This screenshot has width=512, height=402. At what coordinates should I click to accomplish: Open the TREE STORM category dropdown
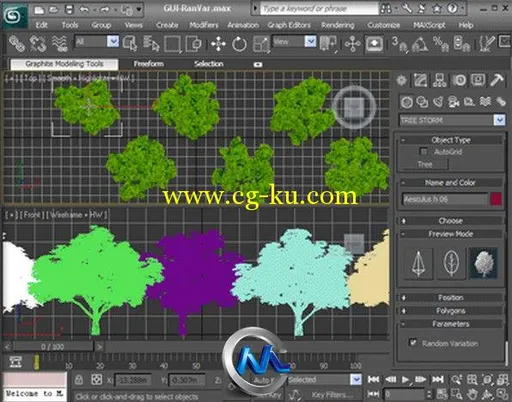499,120
